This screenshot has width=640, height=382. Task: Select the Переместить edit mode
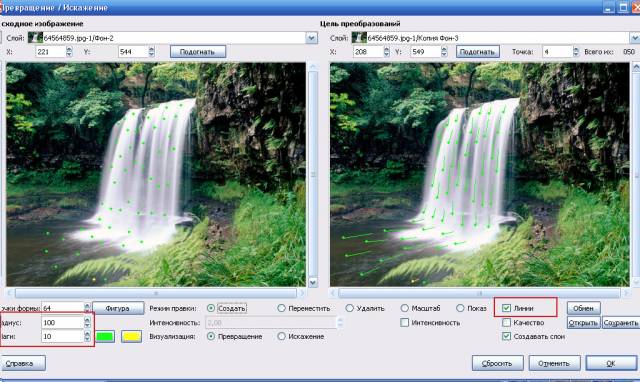tap(281, 308)
